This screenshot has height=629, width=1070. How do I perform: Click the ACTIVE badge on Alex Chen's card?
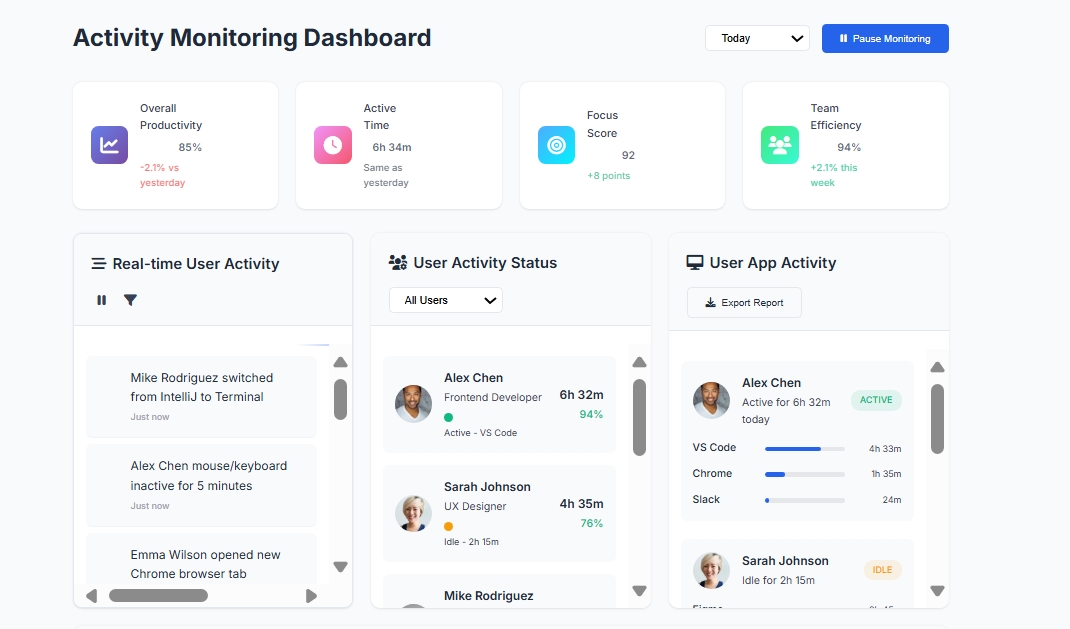point(876,399)
